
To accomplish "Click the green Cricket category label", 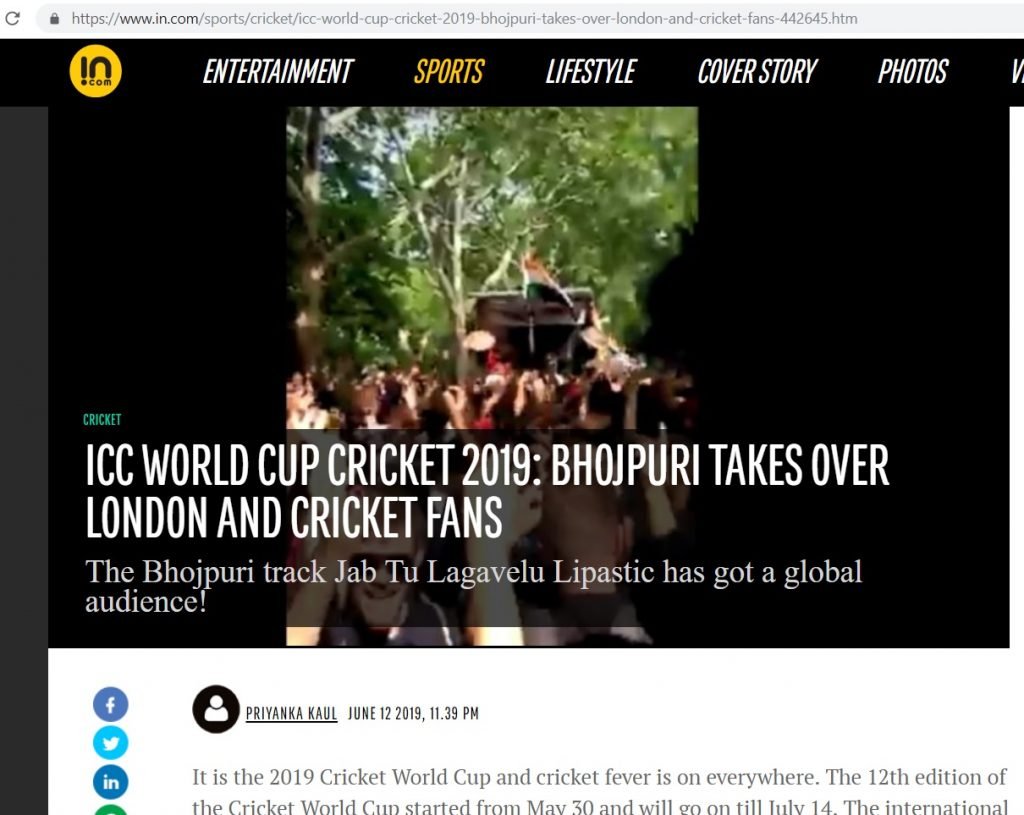I will [102, 419].
